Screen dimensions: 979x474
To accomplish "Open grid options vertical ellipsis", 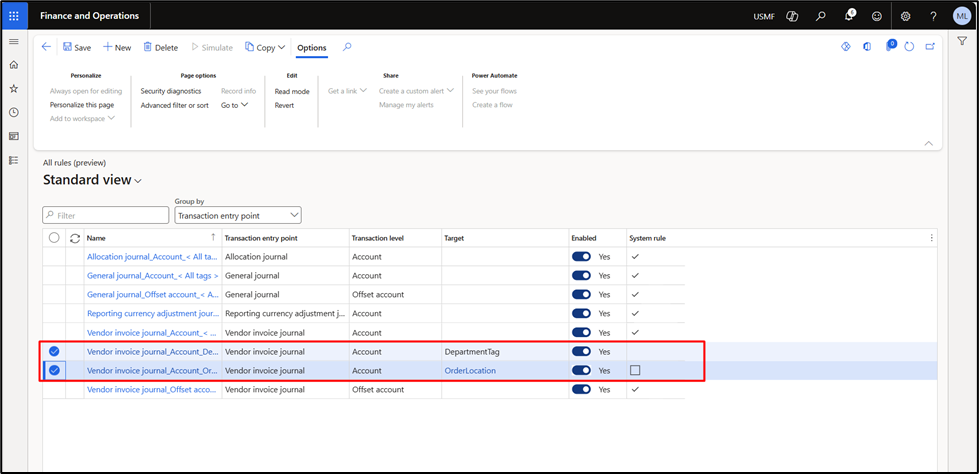I will pyautogui.click(x=932, y=238).
